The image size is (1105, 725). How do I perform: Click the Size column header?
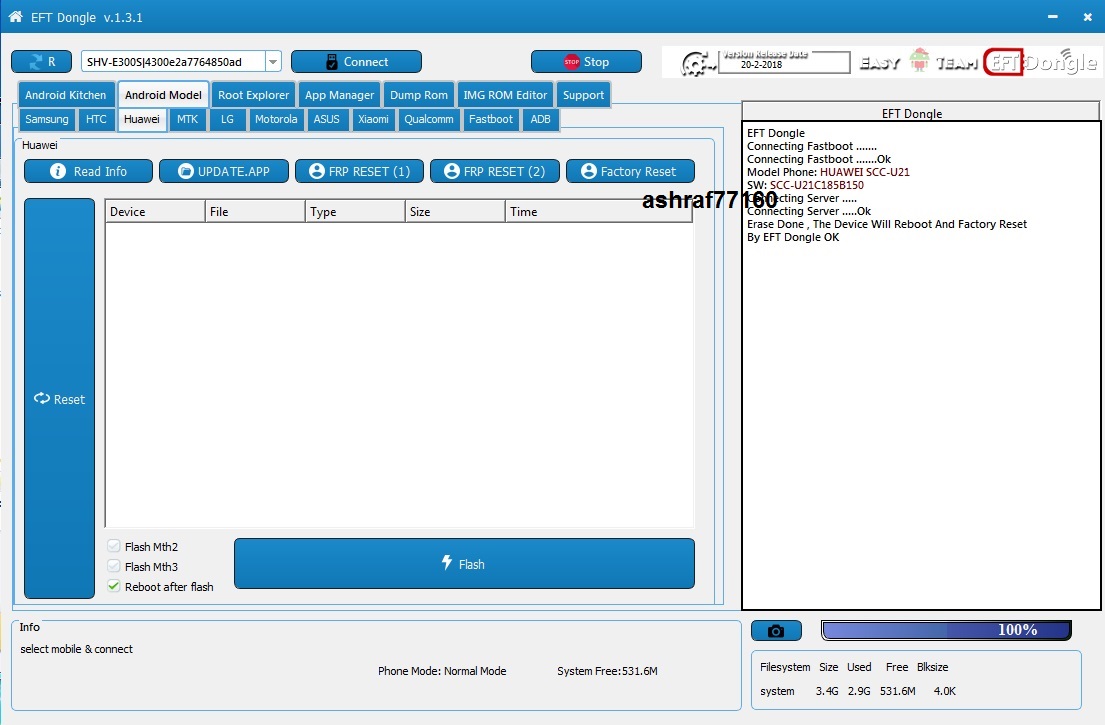point(455,211)
